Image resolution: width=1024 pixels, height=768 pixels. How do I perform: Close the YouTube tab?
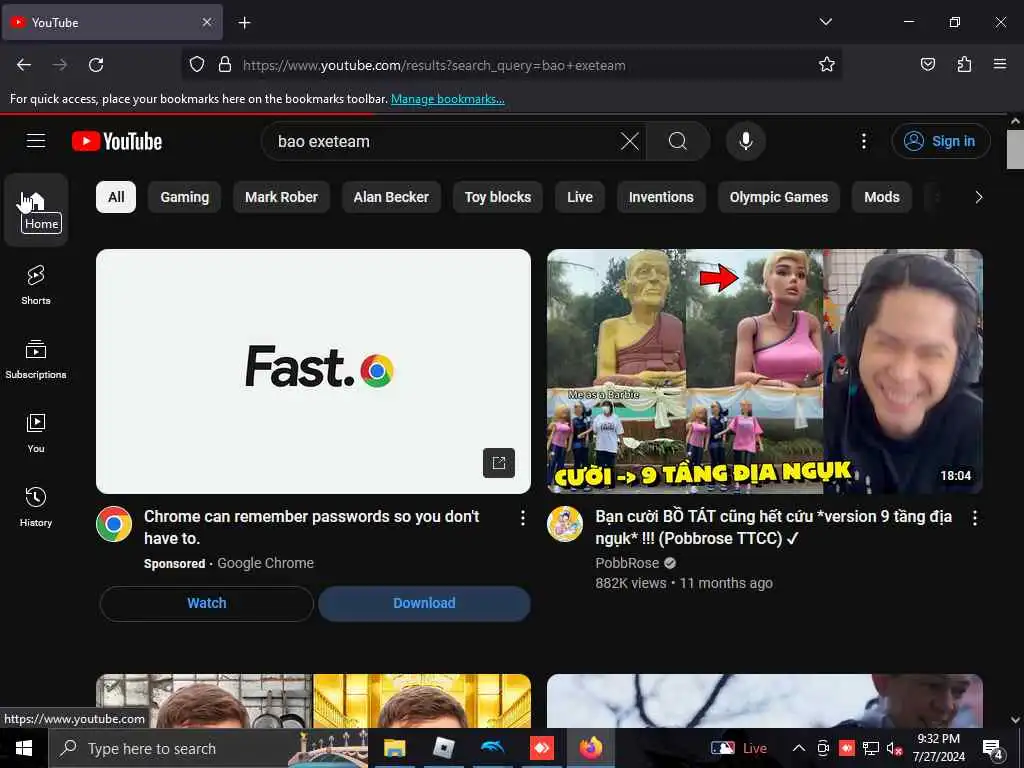pyautogui.click(x=207, y=22)
